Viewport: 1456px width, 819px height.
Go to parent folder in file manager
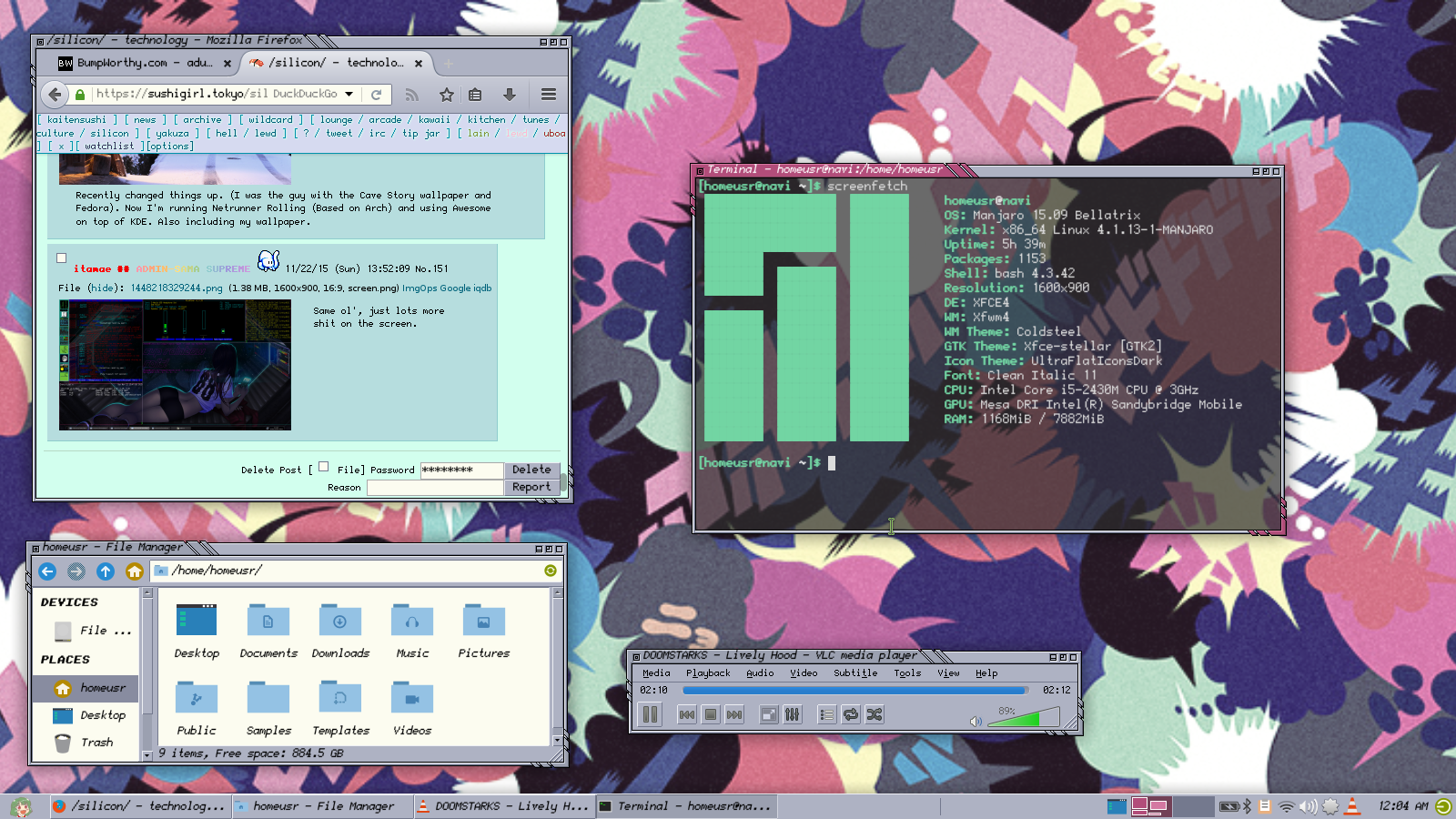106,571
